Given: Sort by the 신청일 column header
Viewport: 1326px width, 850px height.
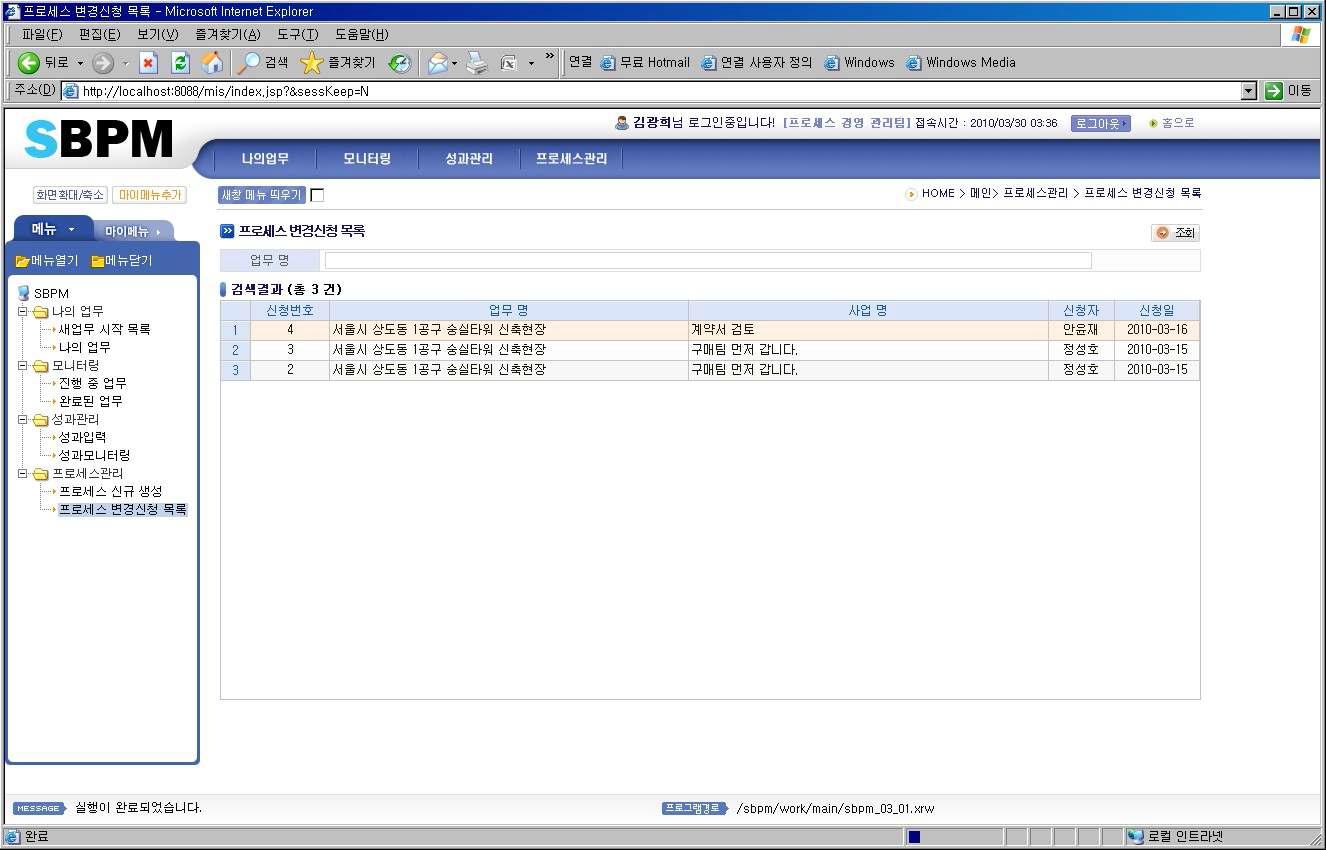Looking at the screenshot, I should click(1157, 310).
